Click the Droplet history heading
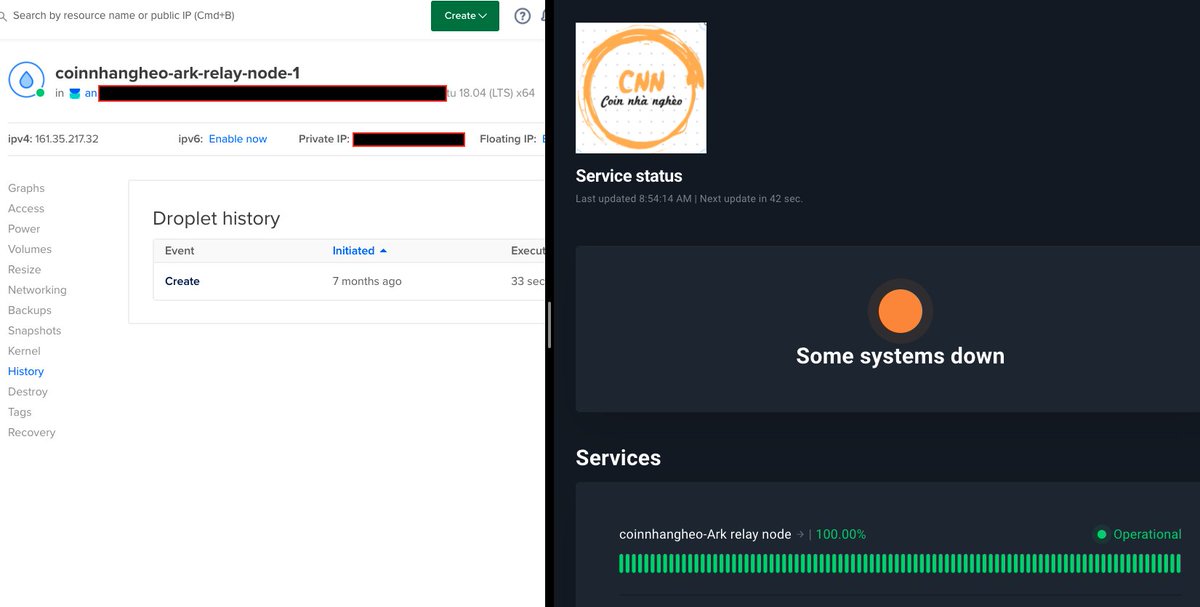Screen dimensions: 1200x607 pyautogui.click(x=216, y=218)
